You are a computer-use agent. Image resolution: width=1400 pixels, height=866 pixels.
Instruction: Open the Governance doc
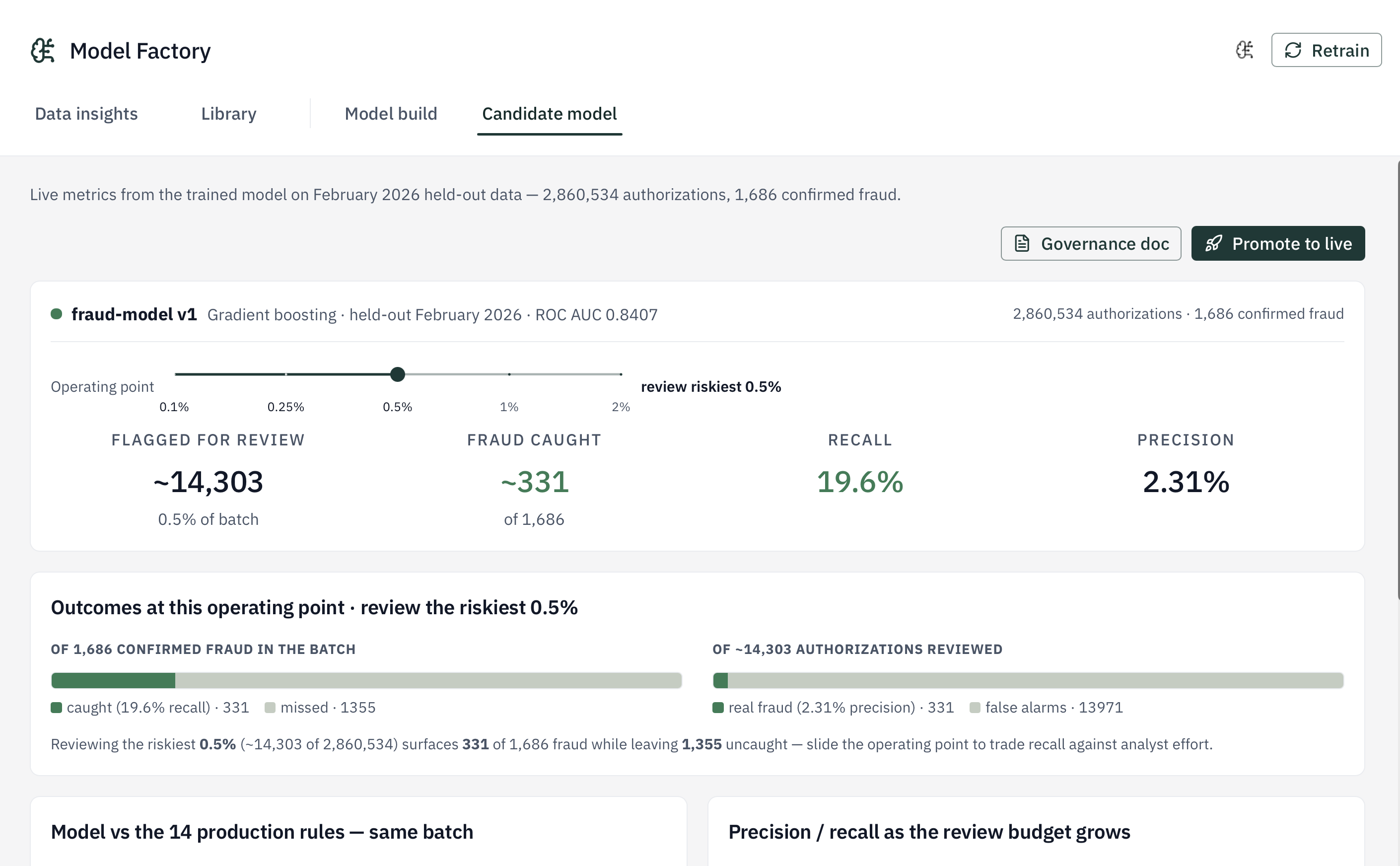point(1091,243)
